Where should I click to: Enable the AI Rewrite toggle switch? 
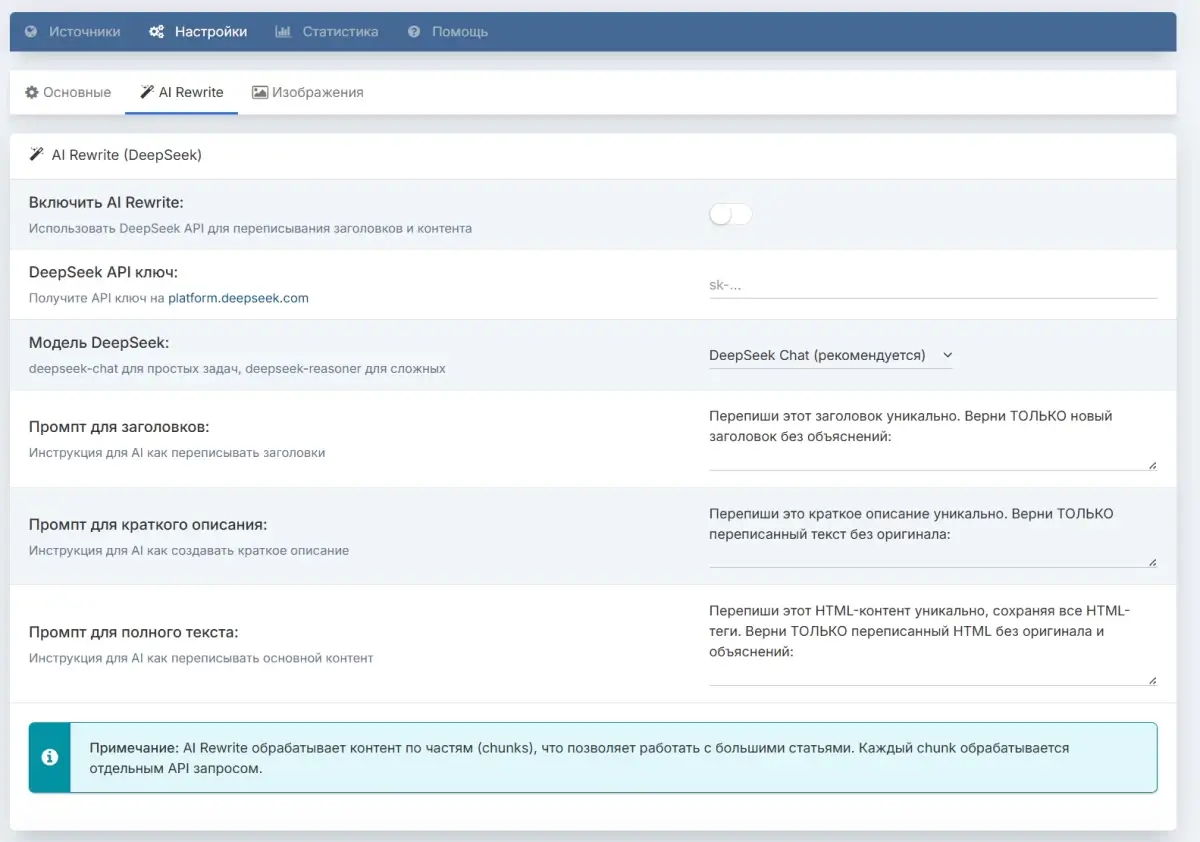[730, 214]
